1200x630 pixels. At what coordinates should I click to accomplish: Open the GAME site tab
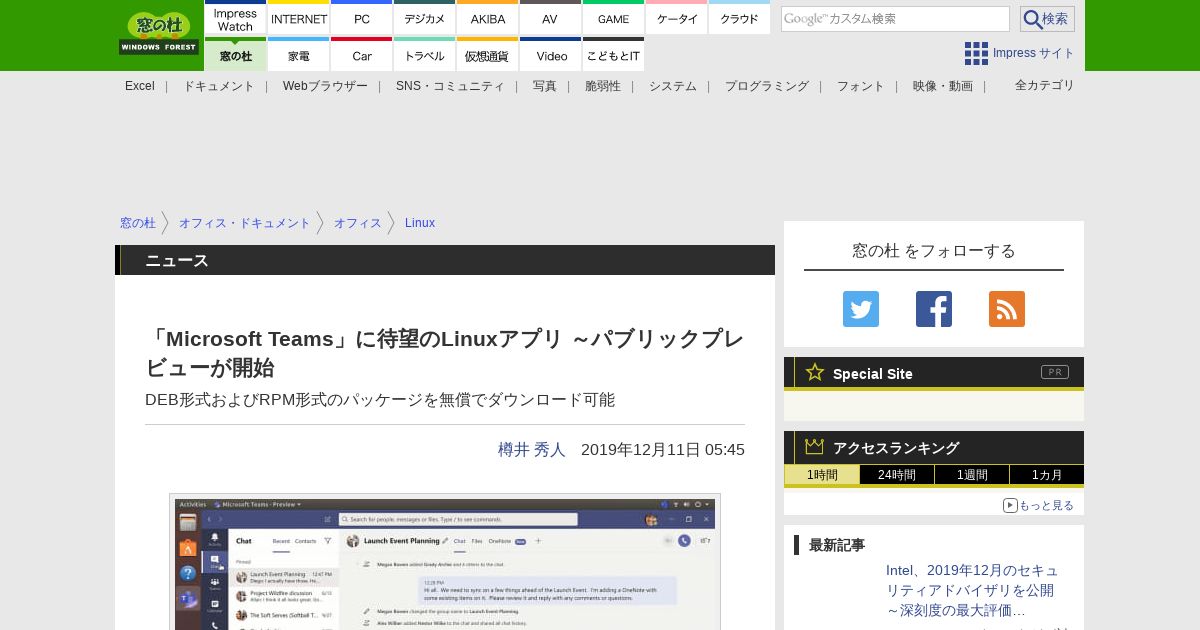click(x=613, y=18)
